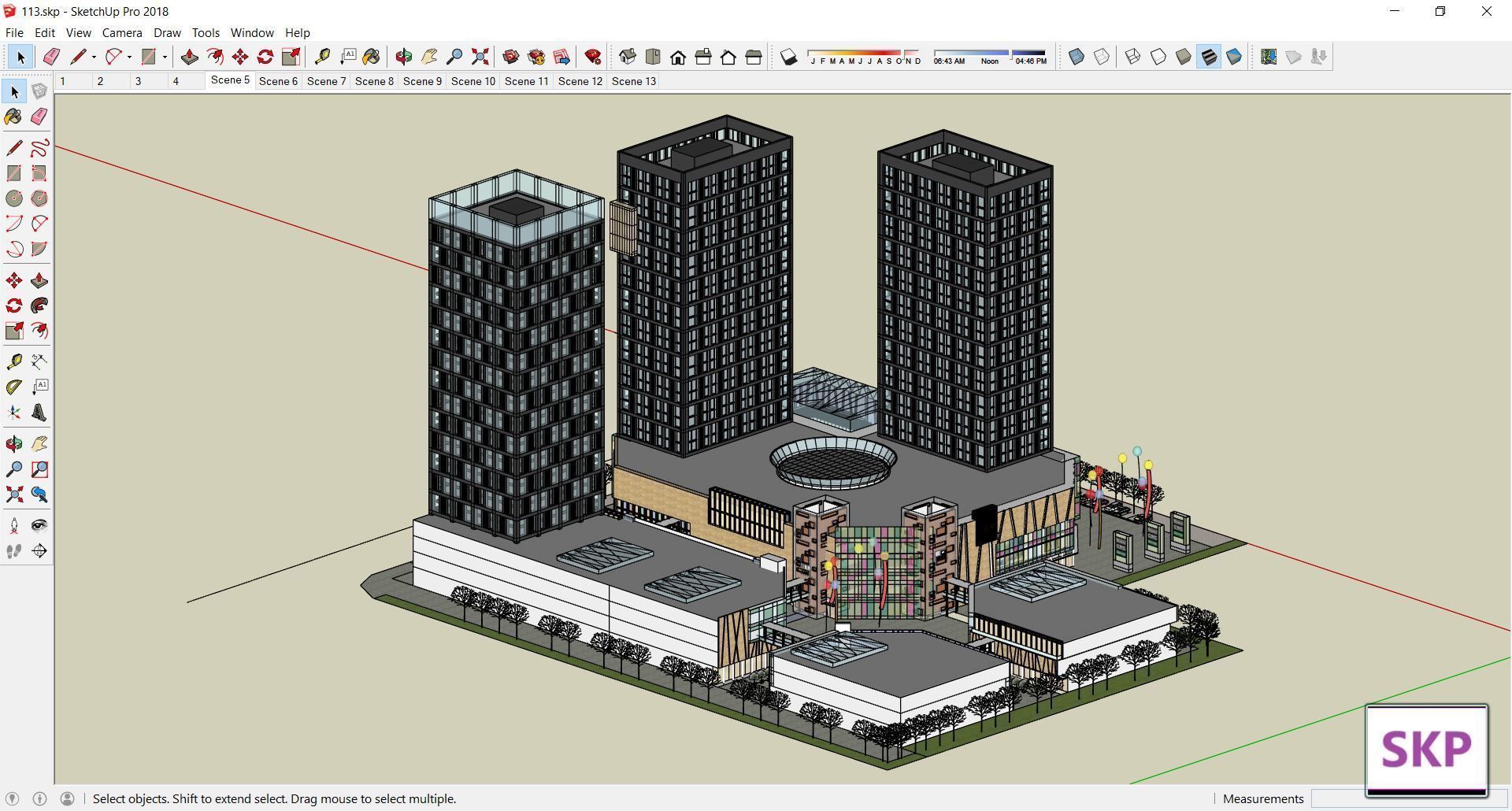The width and height of the screenshot is (1512, 811).
Task: Go to the Previous view
Action: (39, 494)
